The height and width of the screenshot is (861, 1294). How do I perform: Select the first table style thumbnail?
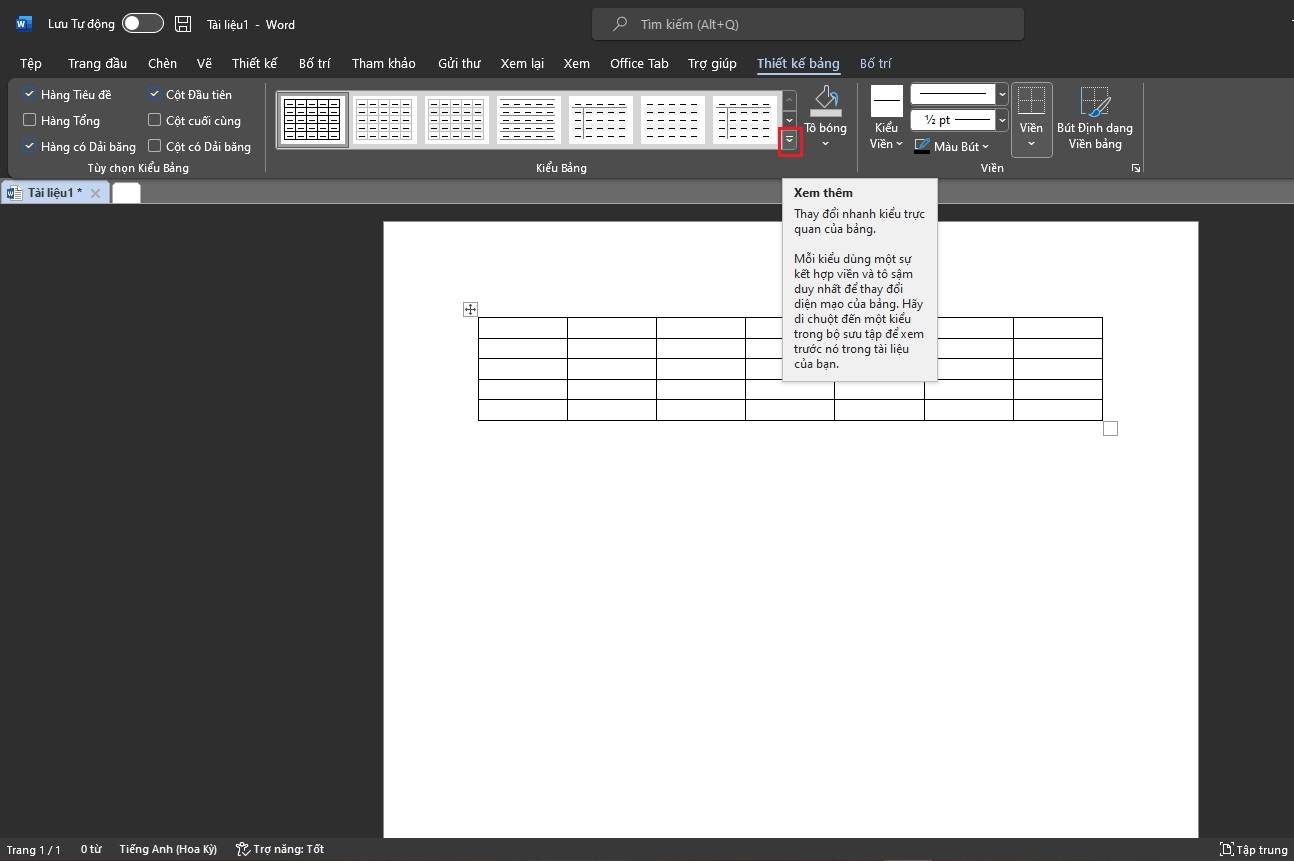coord(312,120)
